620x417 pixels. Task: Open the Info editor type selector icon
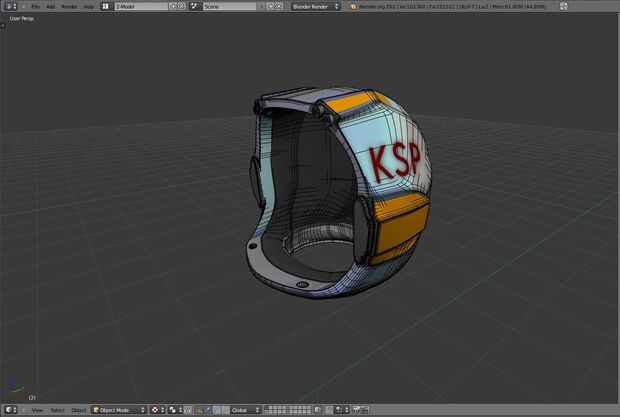tap(11, 6)
